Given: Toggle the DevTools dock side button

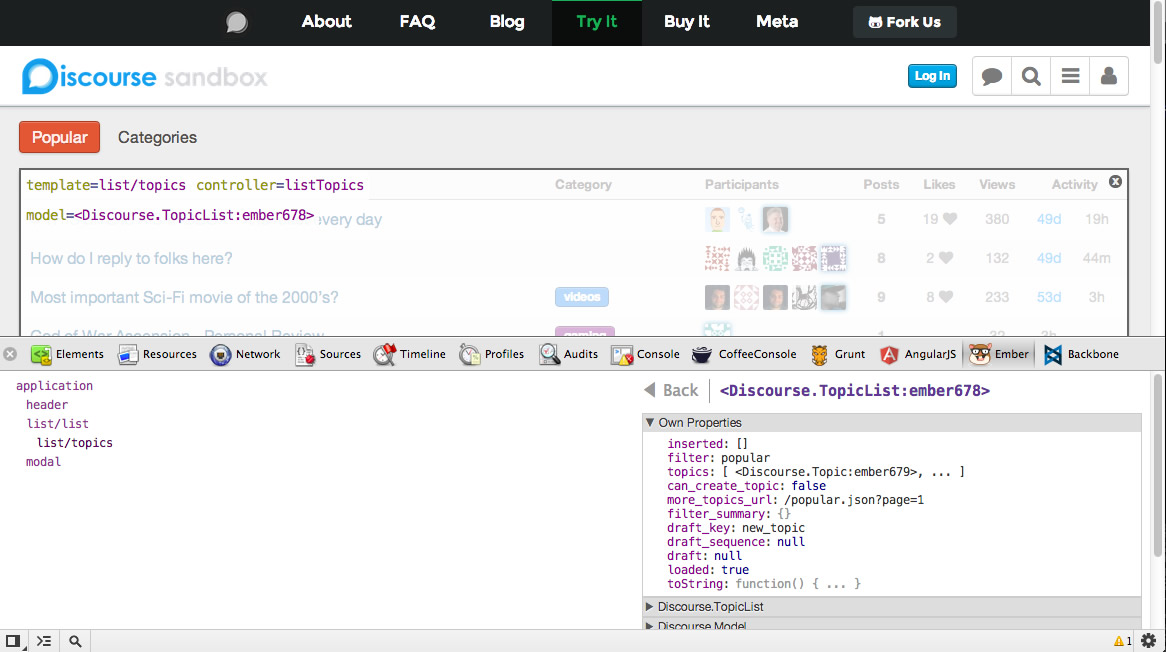Looking at the screenshot, I should (x=14, y=641).
